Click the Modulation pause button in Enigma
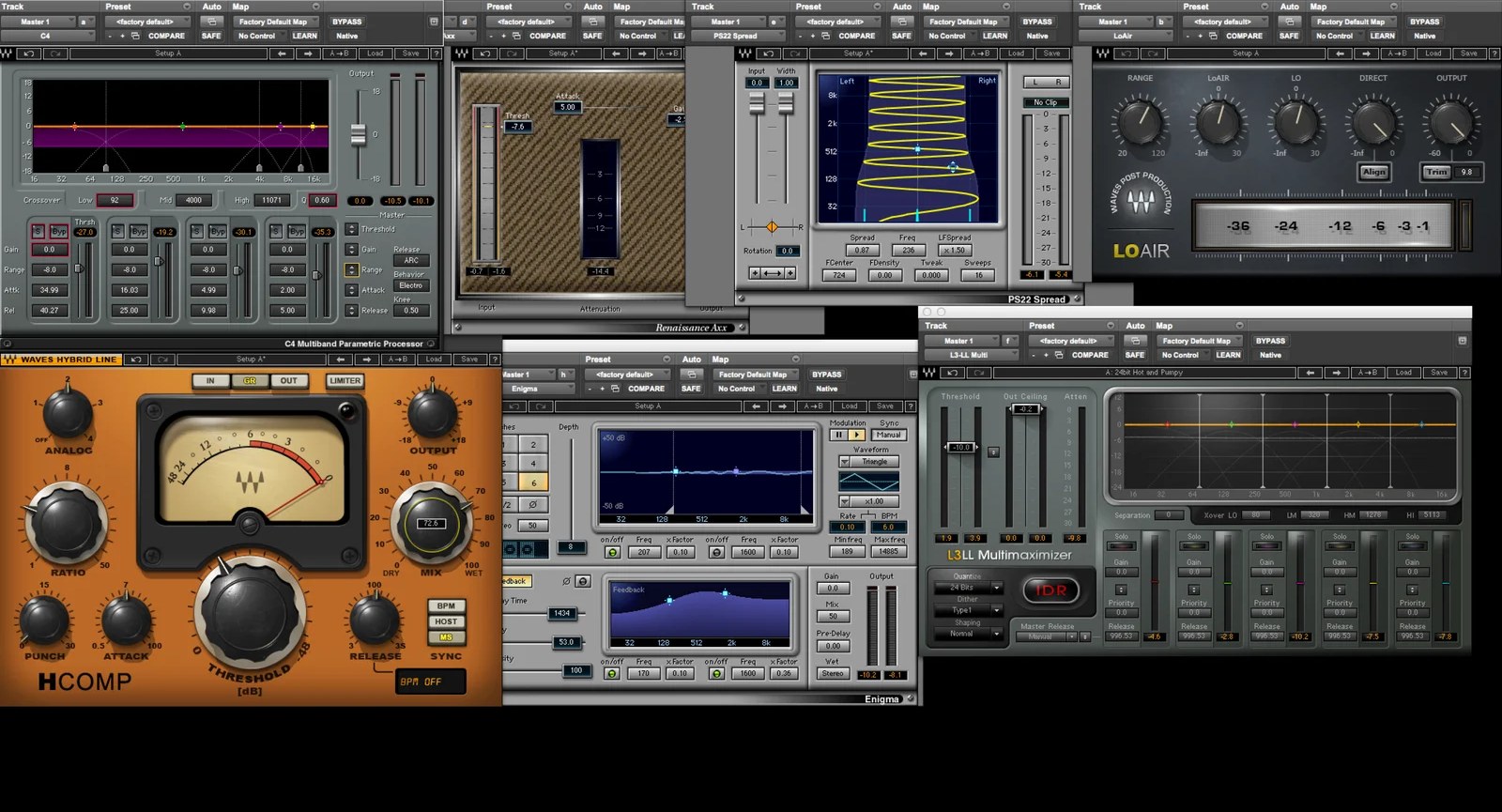The height and width of the screenshot is (812, 1502). [839, 435]
